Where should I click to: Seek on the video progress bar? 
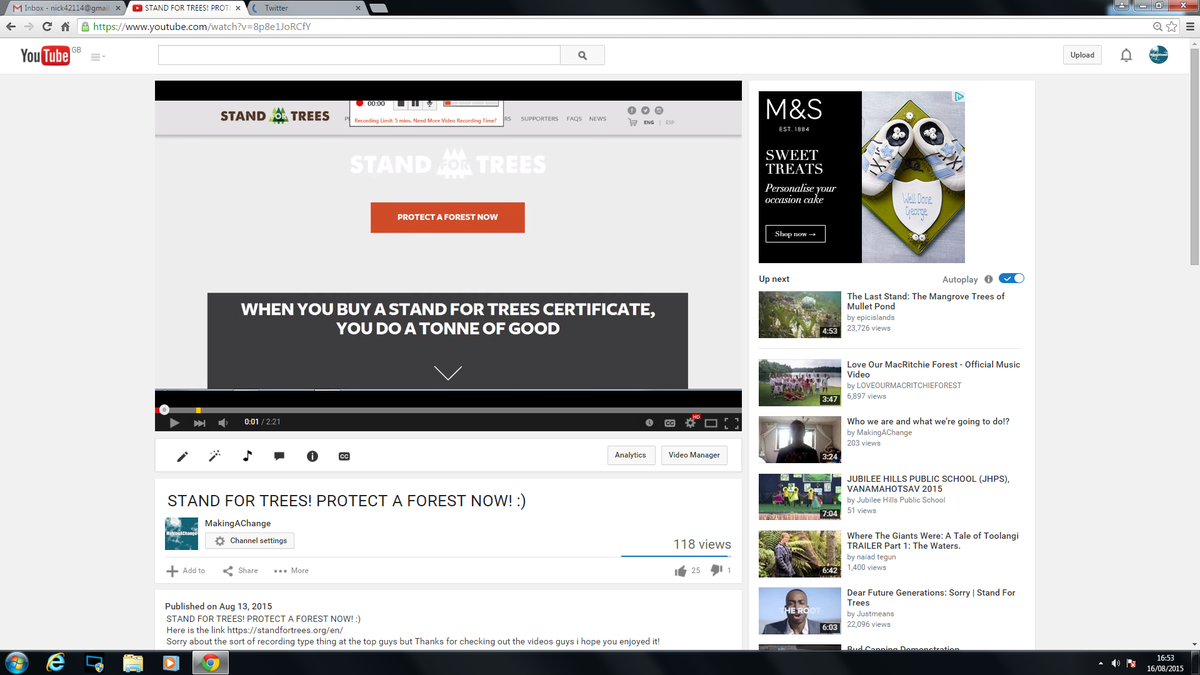click(448, 410)
